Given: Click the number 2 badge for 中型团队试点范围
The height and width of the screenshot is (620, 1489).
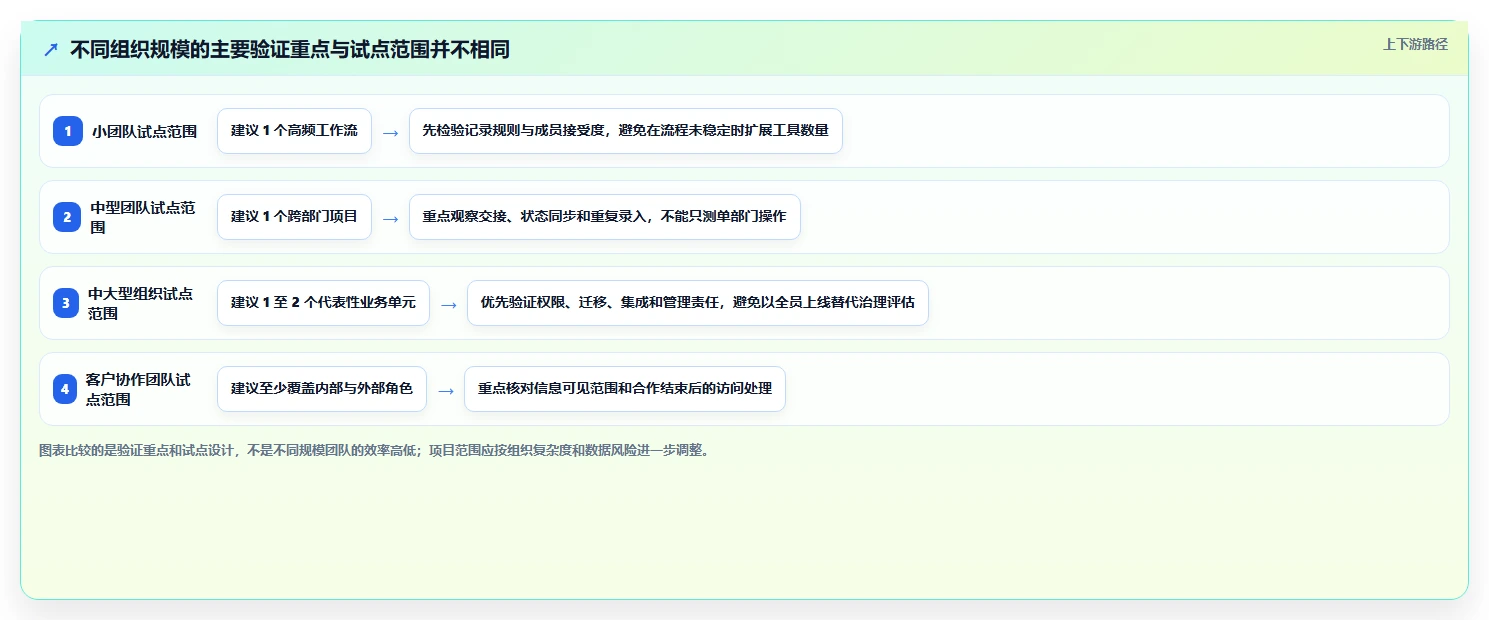Looking at the screenshot, I should 67,217.
